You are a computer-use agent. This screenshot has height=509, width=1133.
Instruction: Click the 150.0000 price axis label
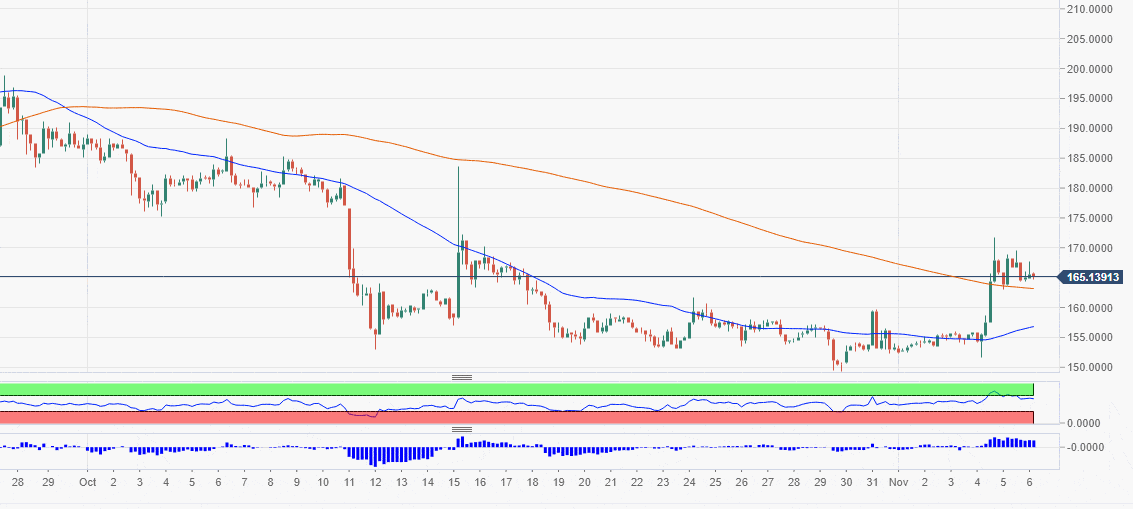click(1090, 367)
